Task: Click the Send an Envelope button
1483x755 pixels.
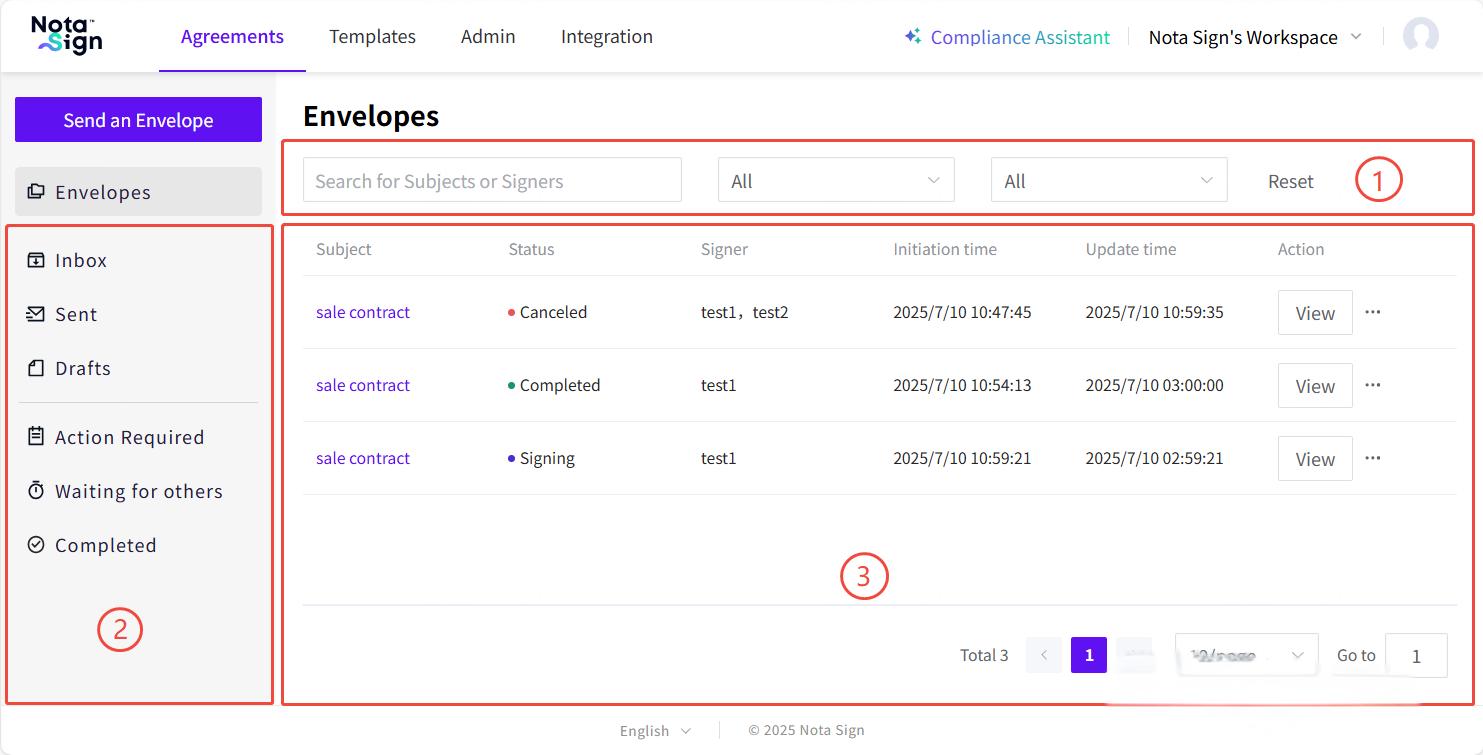Action: coord(138,120)
